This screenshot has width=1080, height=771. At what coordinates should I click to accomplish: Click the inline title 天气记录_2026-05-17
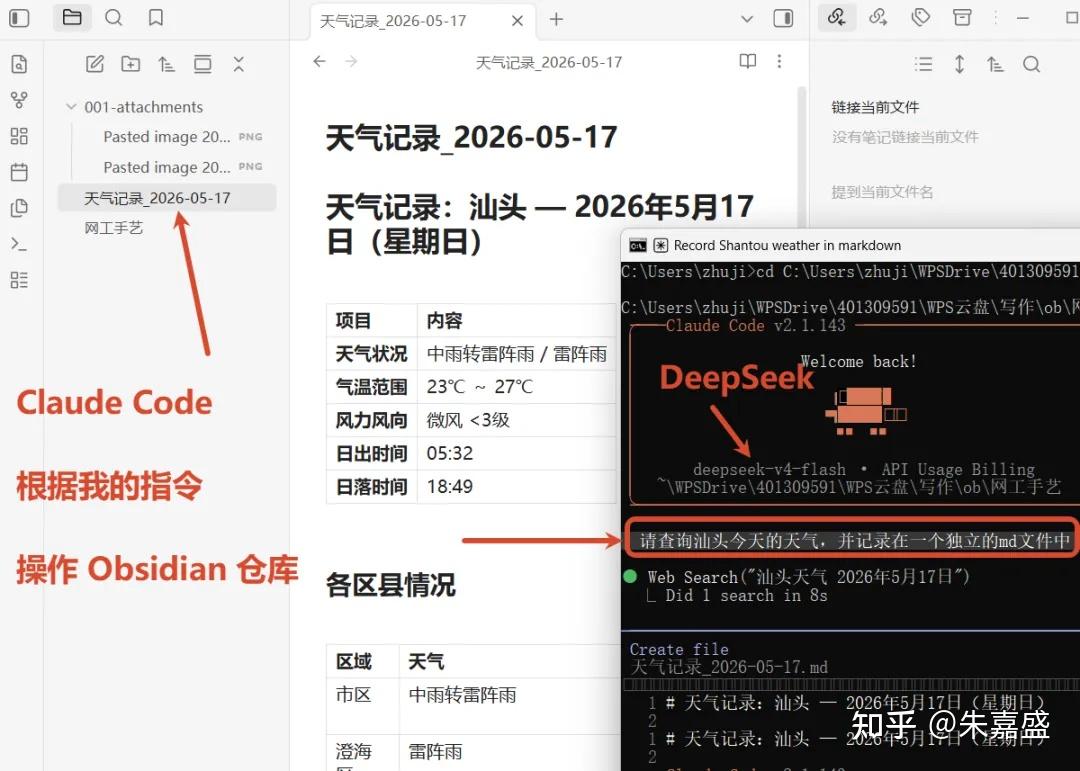pyautogui.click(x=471, y=137)
